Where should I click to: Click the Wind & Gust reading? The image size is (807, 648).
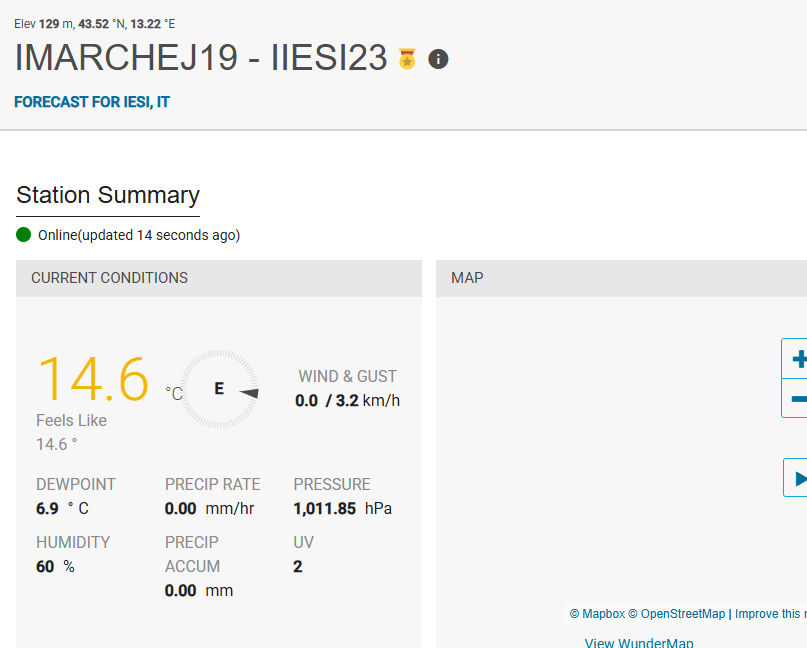click(347, 400)
